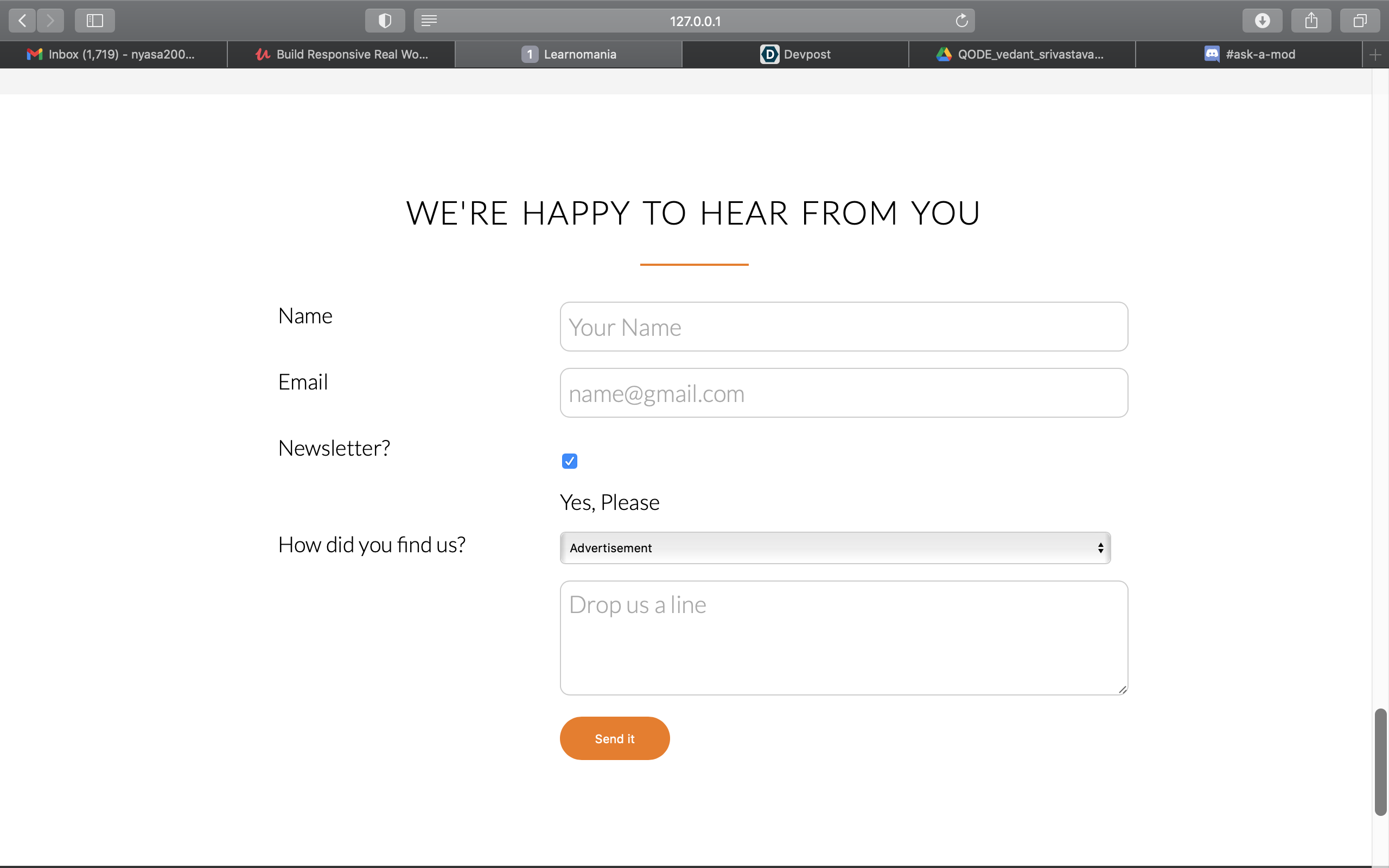Add a new tab with plus
The width and height of the screenshot is (1389, 868).
(x=1375, y=55)
